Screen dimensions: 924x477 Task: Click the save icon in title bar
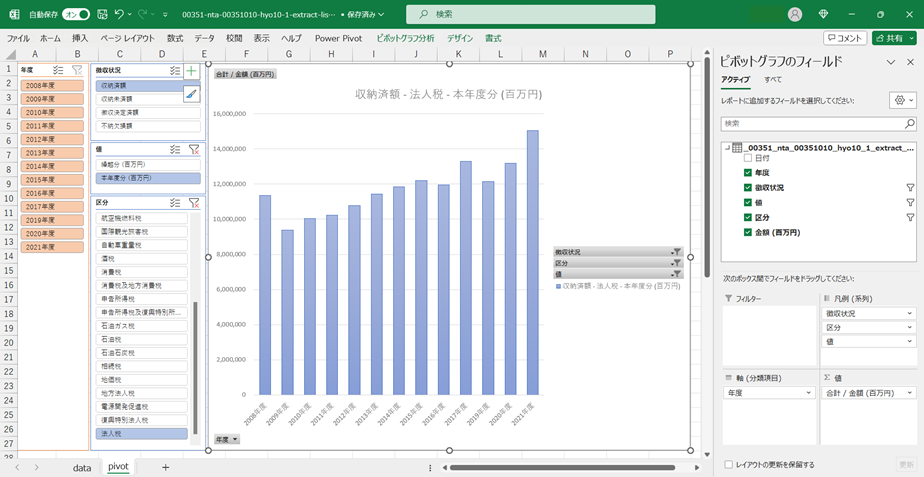(x=100, y=15)
